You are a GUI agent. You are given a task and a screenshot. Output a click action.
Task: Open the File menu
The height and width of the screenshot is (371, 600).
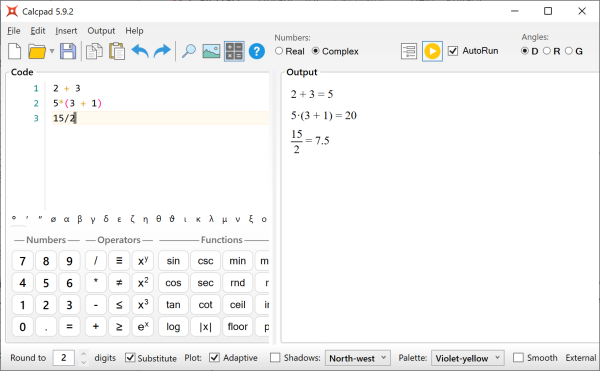point(14,31)
